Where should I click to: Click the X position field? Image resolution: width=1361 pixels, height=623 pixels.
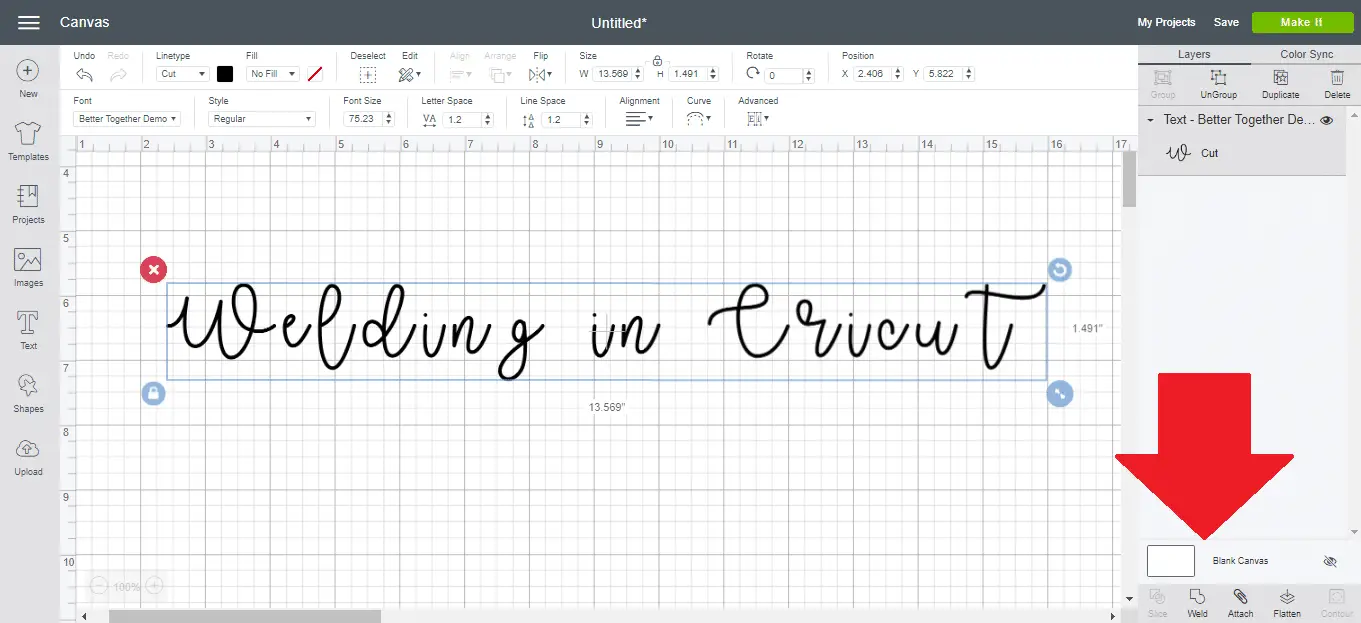(879, 74)
